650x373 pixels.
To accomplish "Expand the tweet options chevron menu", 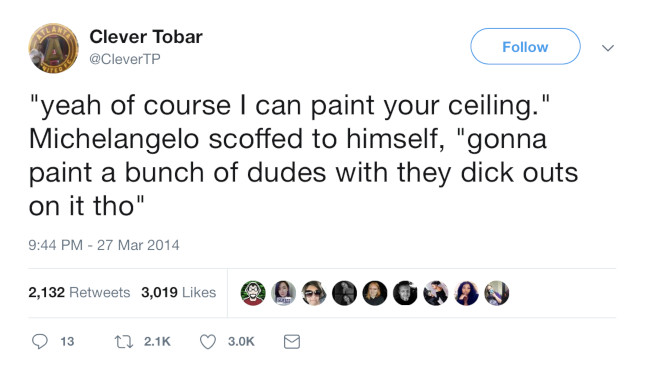I will 608,48.
